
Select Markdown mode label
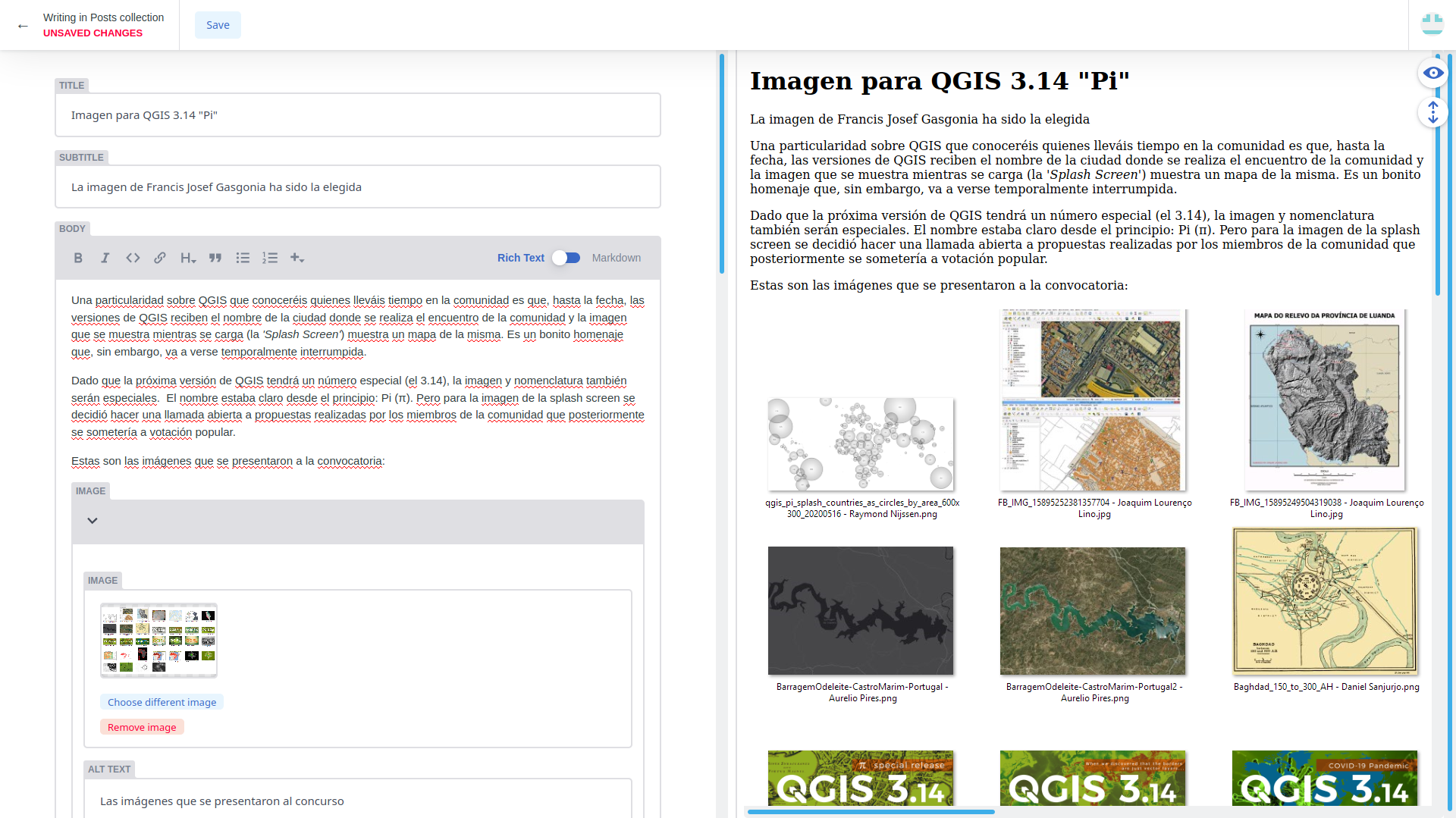tap(617, 258)
